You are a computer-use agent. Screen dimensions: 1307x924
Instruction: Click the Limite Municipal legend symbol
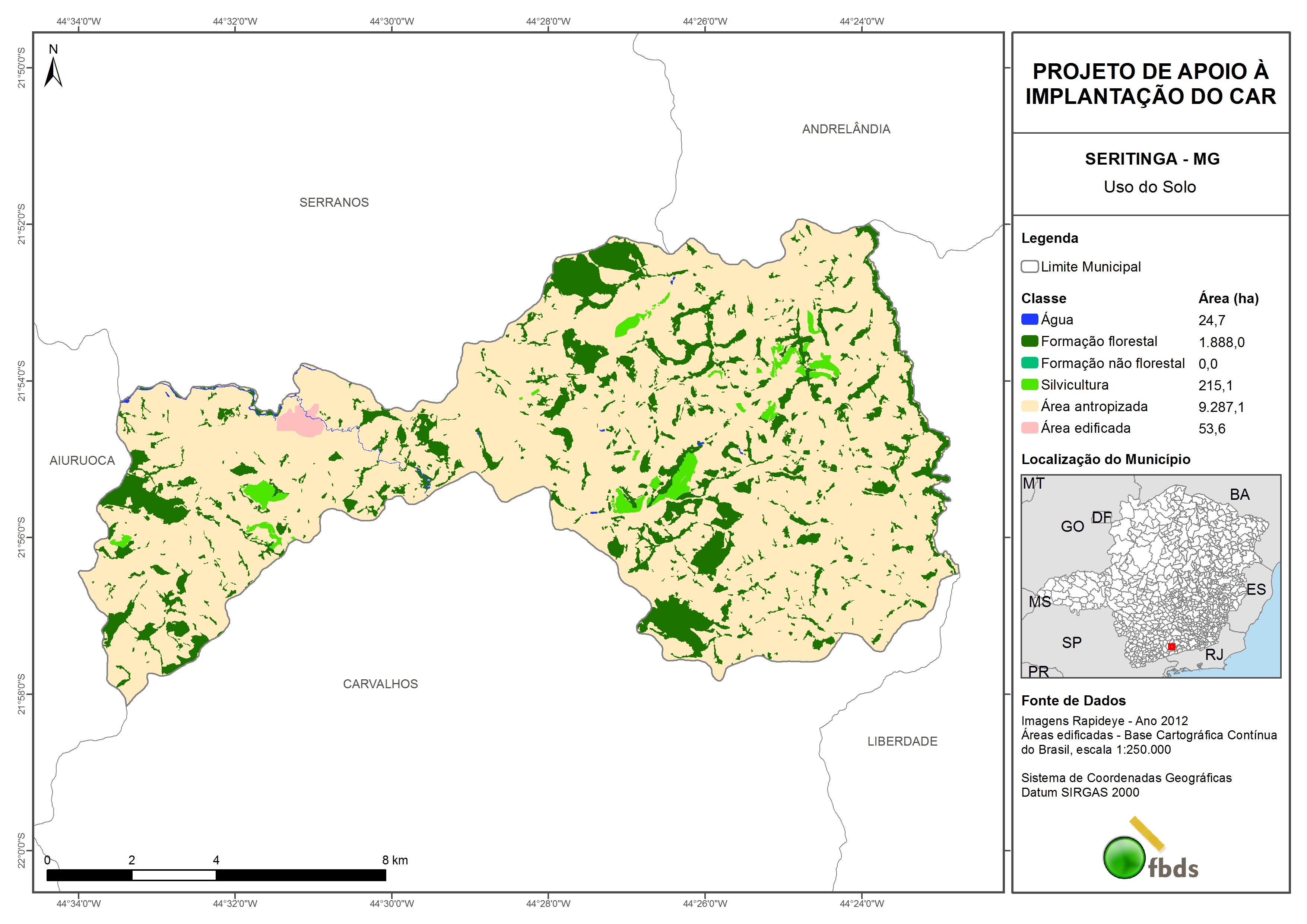click(1029, 266)
